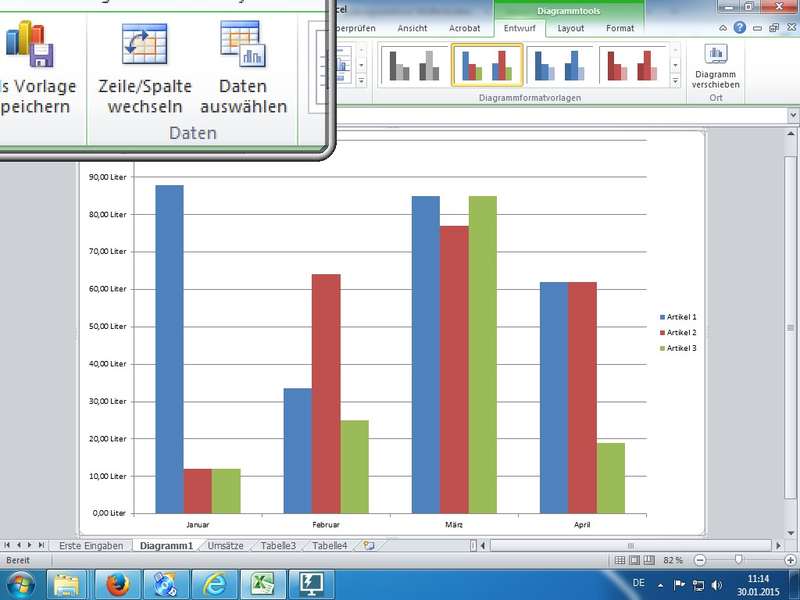Switch to Normal view in status bar
This screenshot has height=600, width=800.
(620, 560)
